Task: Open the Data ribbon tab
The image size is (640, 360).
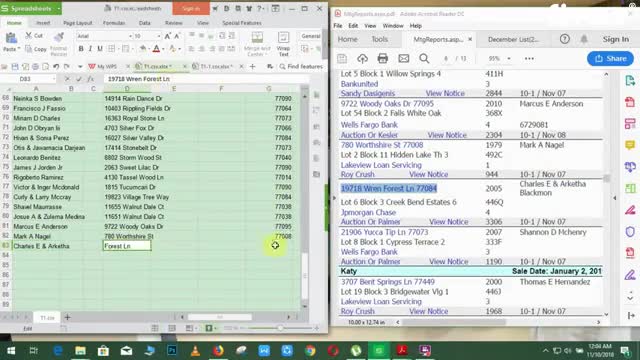Action: pos(144,23)
